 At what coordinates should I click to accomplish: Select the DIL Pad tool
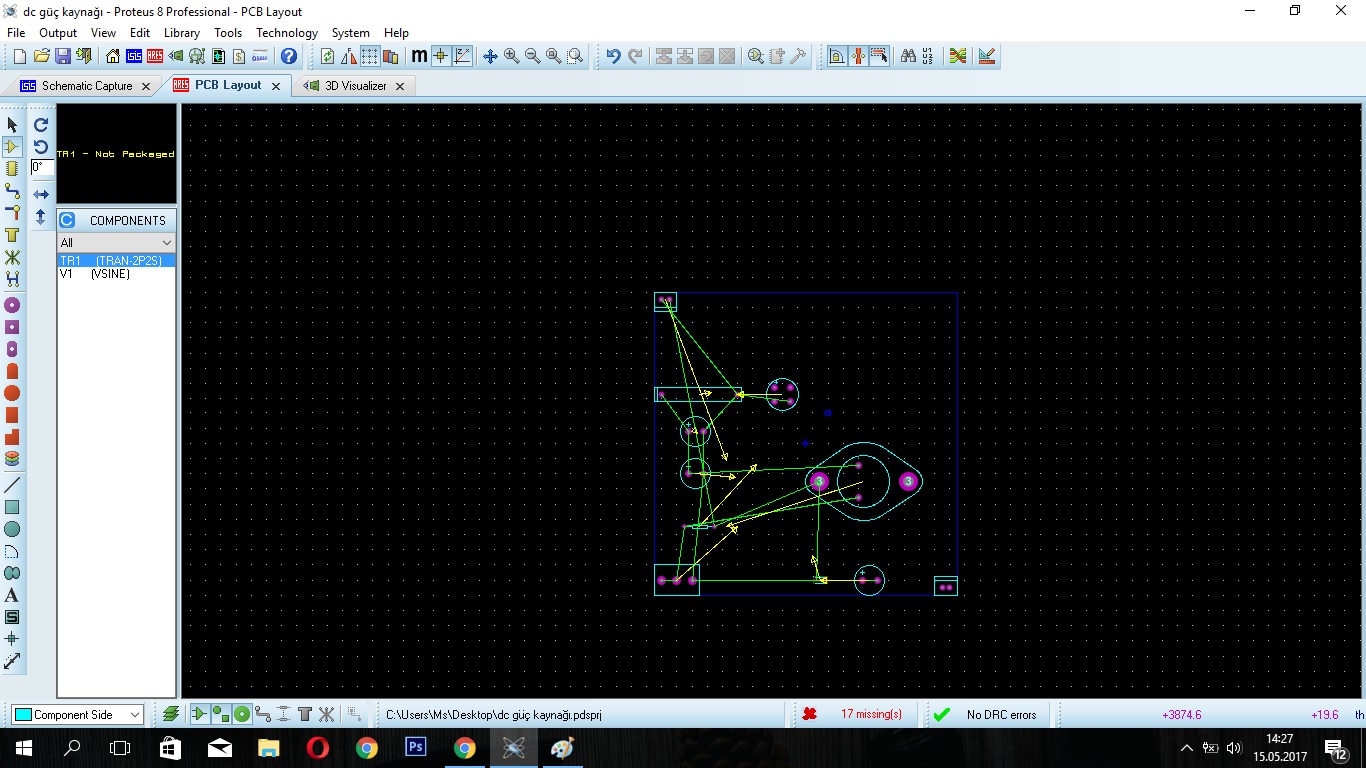pyautogui.click(x=12, y=349)
